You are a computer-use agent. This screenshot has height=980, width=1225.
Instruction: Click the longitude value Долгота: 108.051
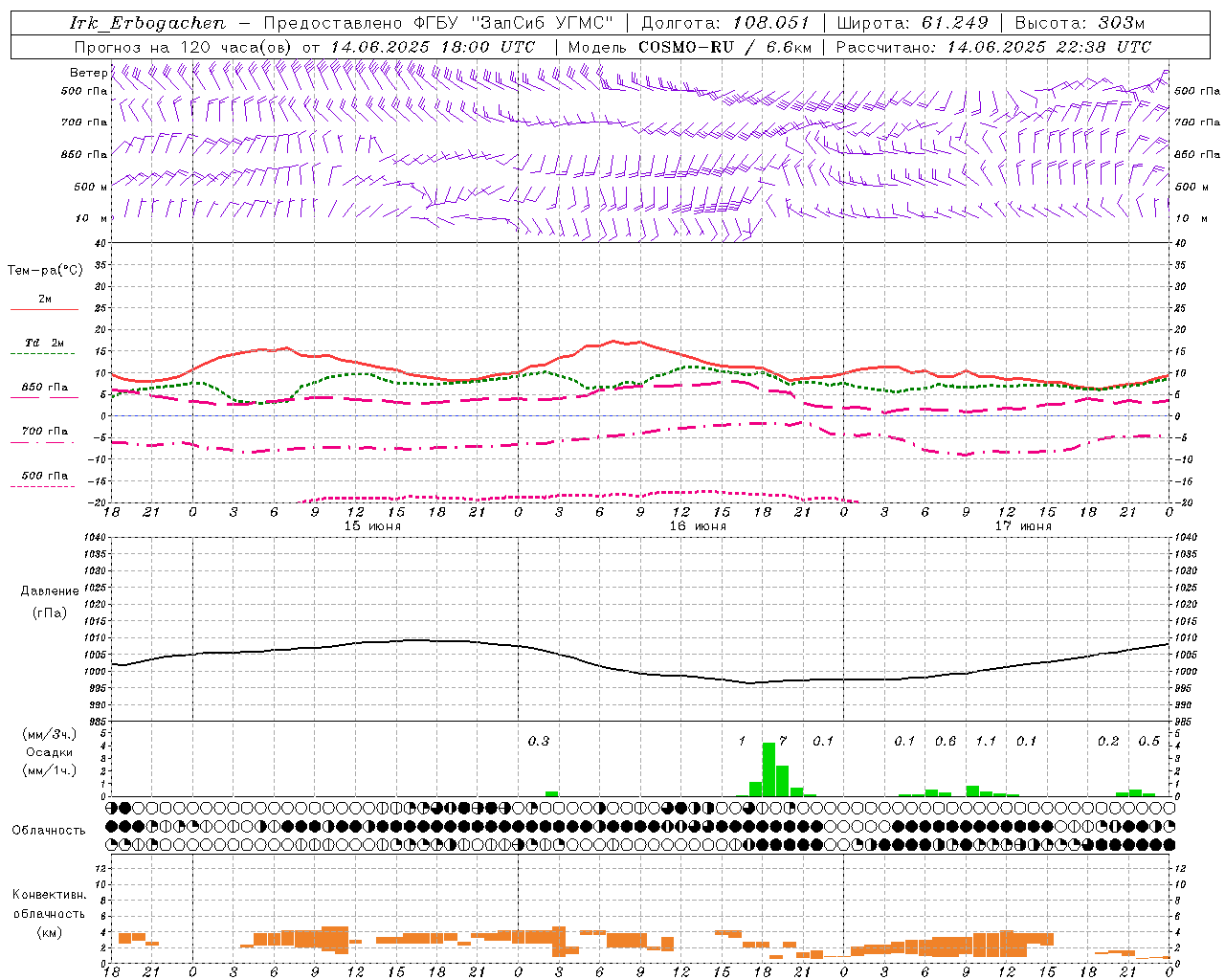[x=725, y=23]
